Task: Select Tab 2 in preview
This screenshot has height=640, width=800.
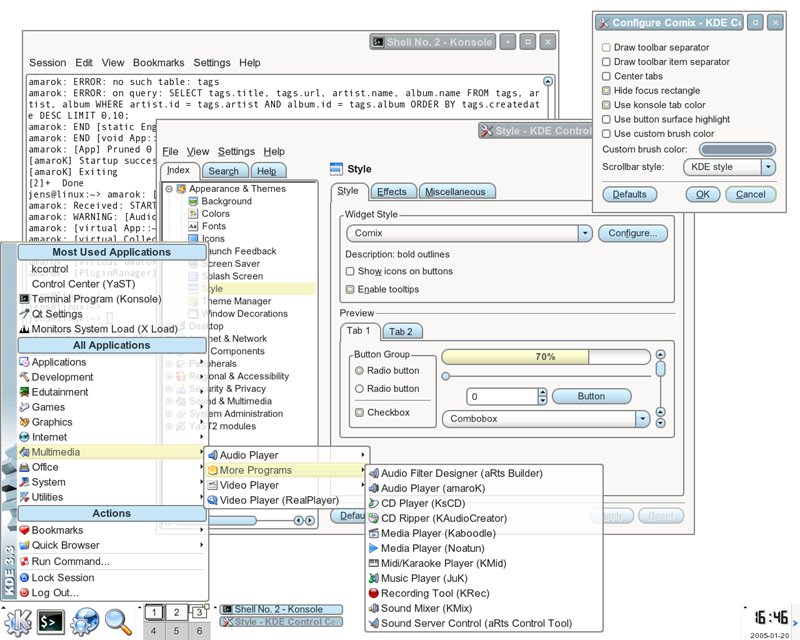Action: (x=401, y=332)
